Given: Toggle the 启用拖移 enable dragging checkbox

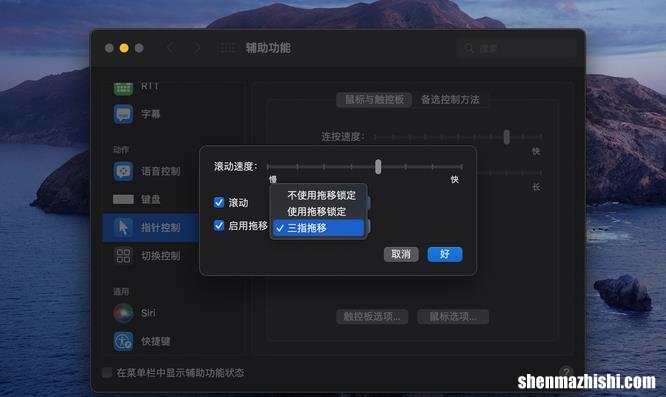Looking at the screenshot, I should click(x=219, y=225).
